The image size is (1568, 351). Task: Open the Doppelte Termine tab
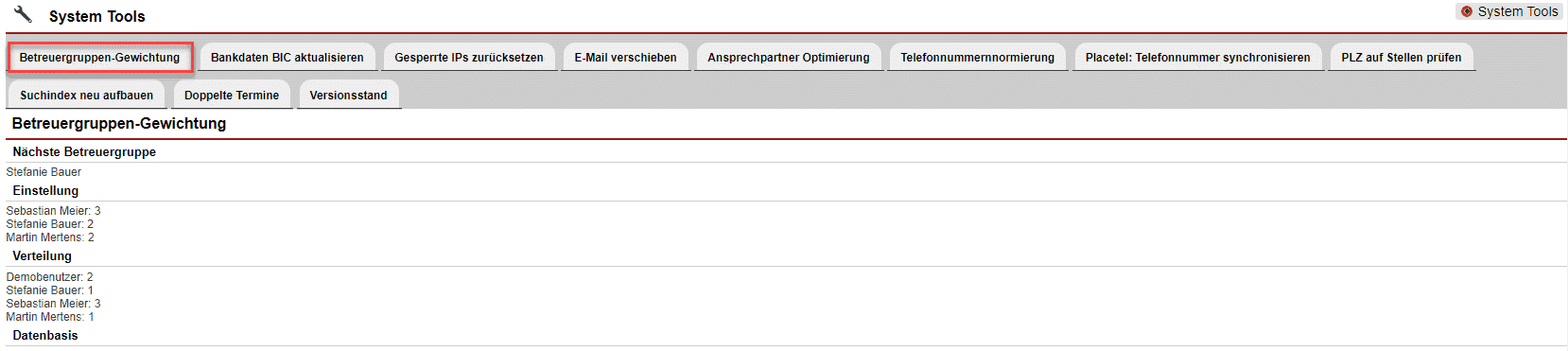tap(232, 96)
